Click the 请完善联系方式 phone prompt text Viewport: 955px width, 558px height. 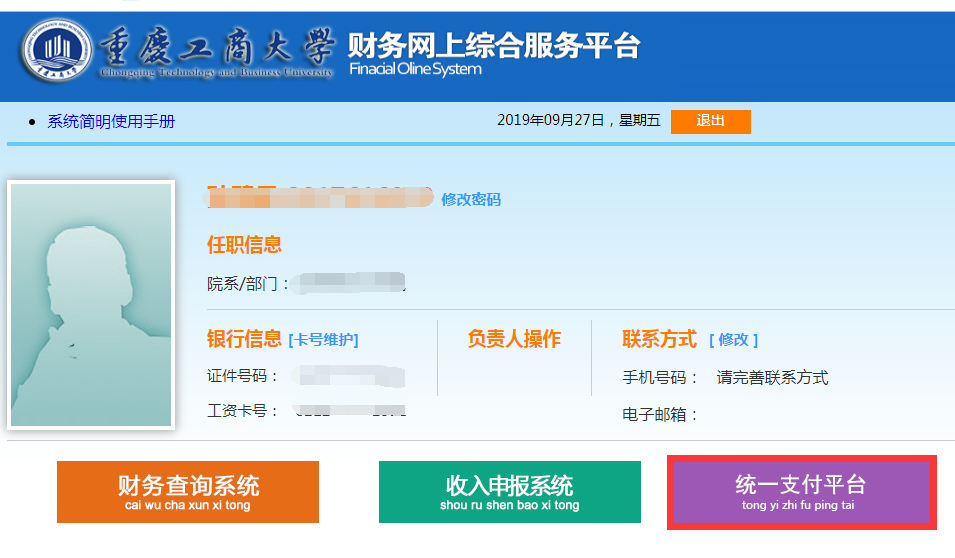(772, 378)
